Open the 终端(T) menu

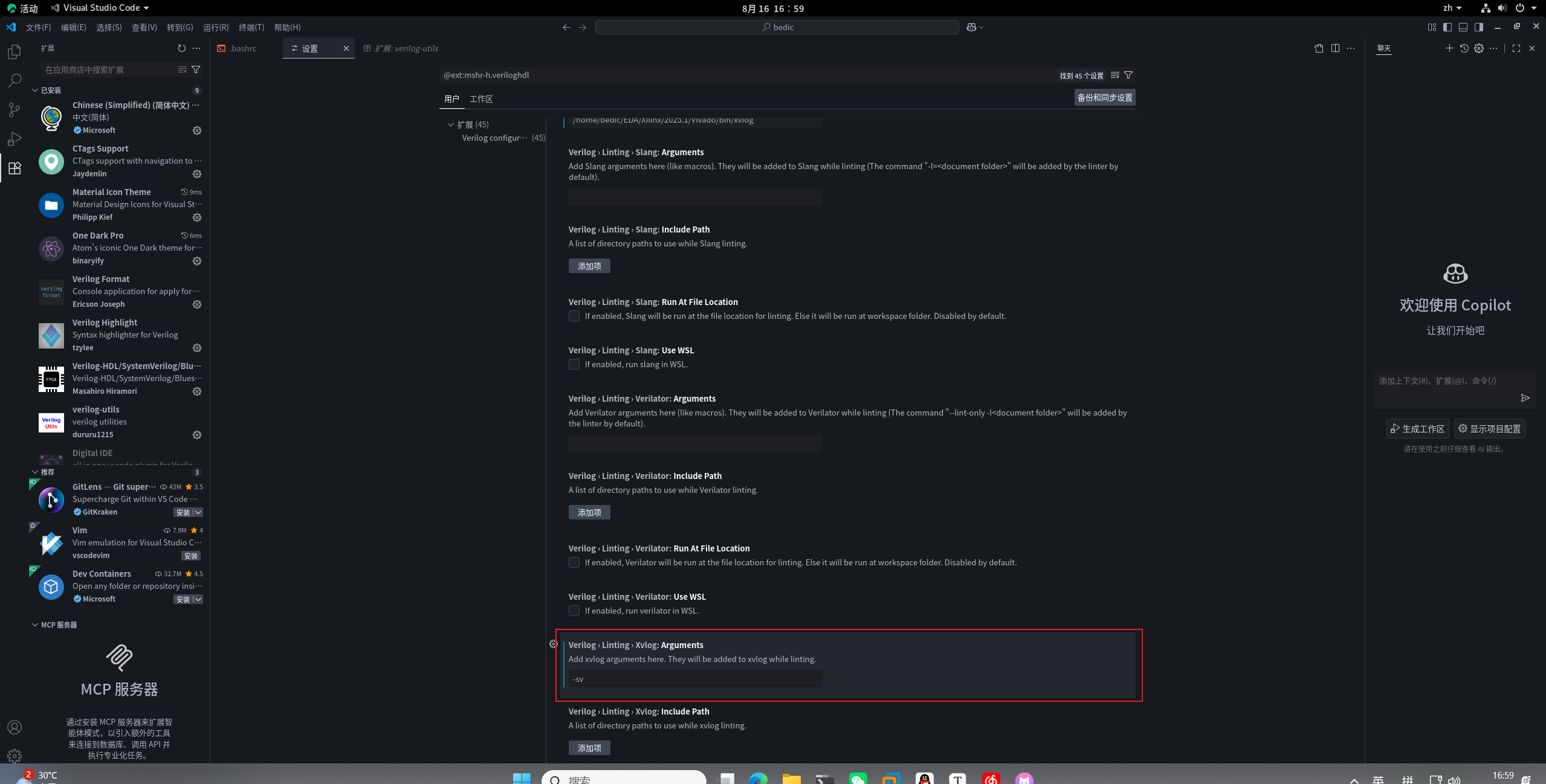pos(251,27)
